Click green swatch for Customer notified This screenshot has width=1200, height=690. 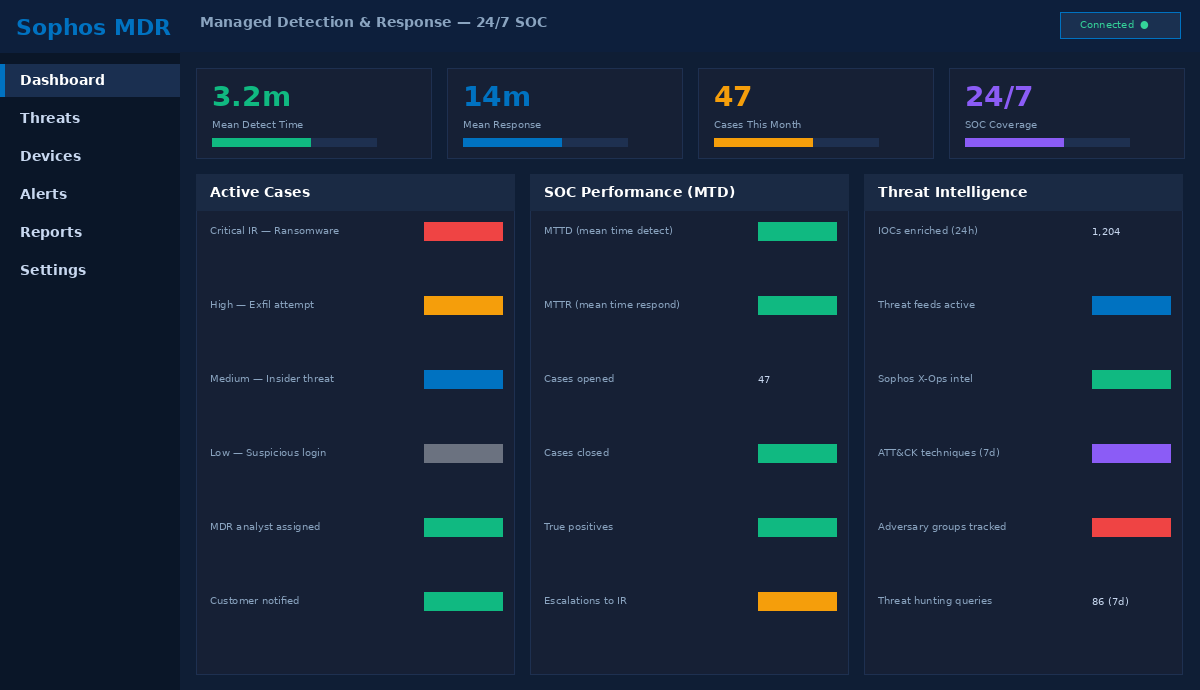coord(463,601)
